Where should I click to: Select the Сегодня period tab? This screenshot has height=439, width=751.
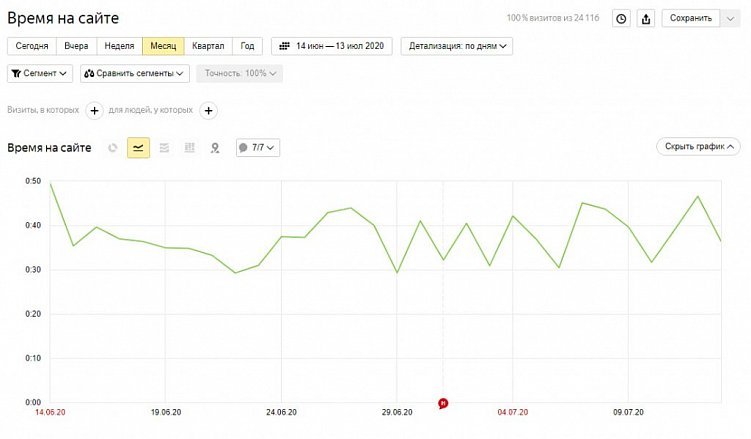tap(32, 46)
